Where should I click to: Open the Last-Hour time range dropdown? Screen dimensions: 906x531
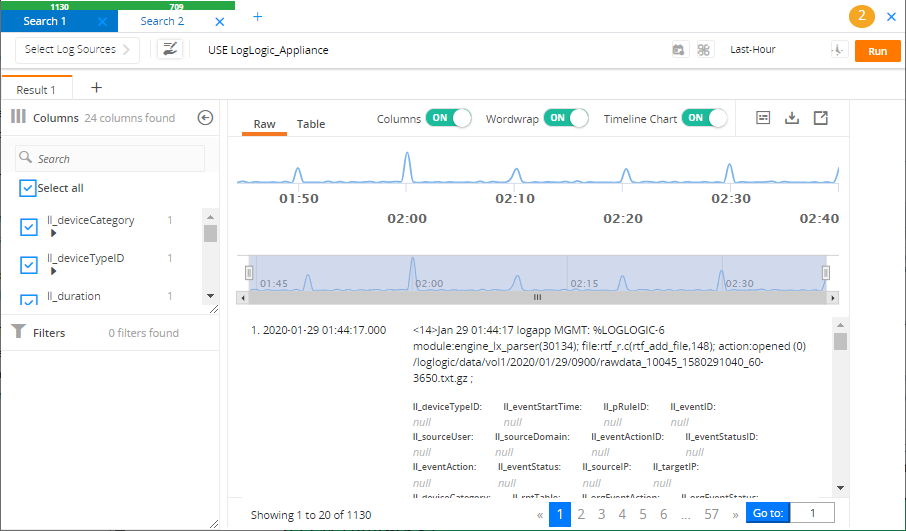(x=752, y=50)
